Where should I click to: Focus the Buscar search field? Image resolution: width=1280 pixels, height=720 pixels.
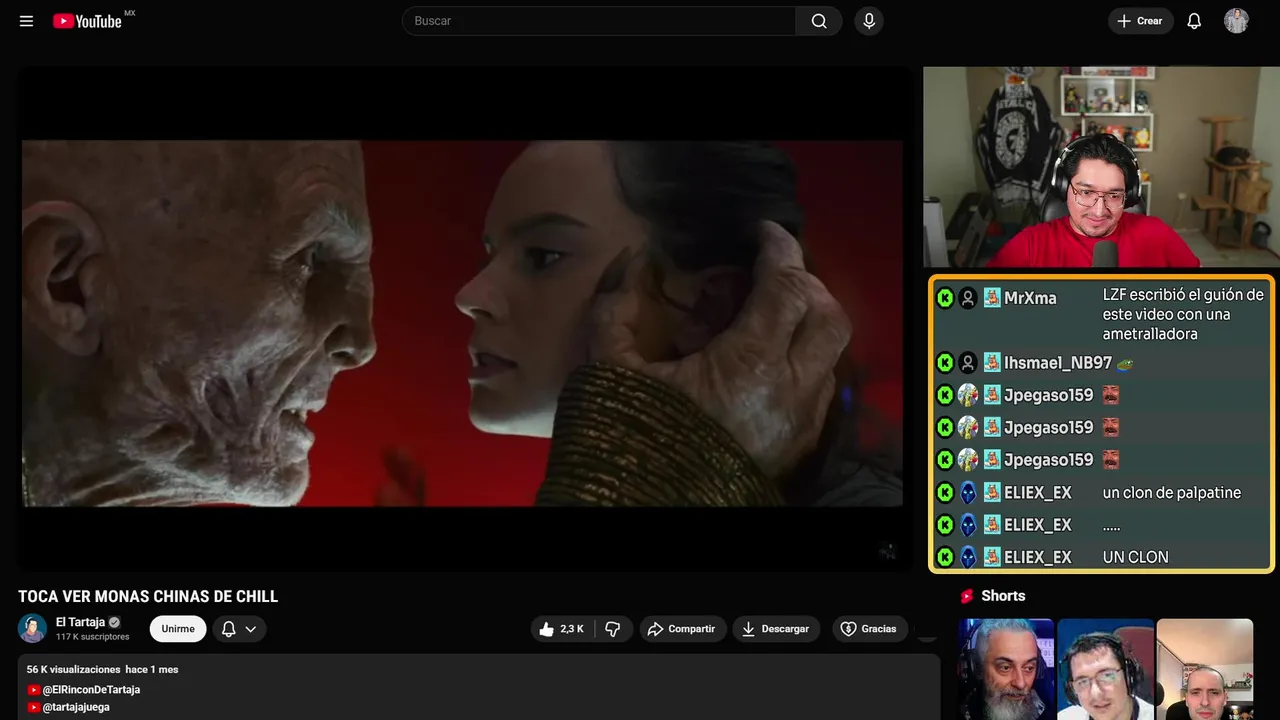click(x=599, y=21)
